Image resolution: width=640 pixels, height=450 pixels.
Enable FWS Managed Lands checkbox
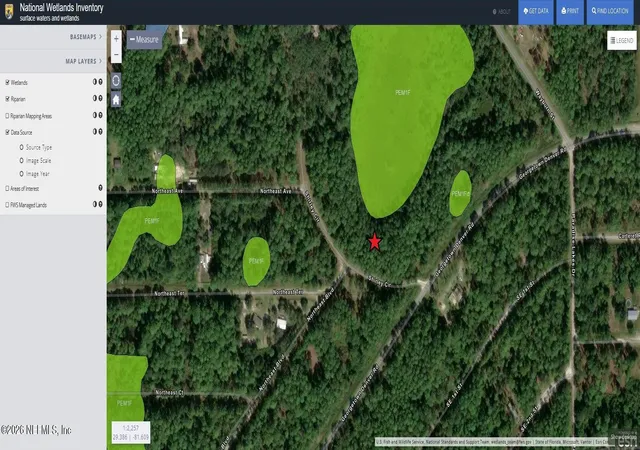[7, 205]
